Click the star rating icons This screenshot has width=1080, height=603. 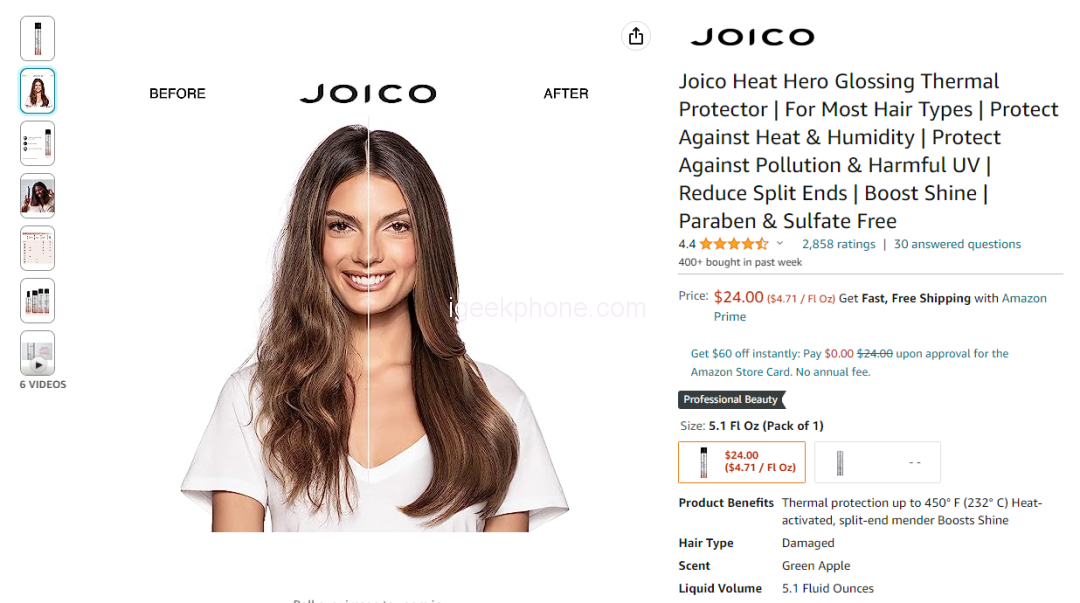734,244
